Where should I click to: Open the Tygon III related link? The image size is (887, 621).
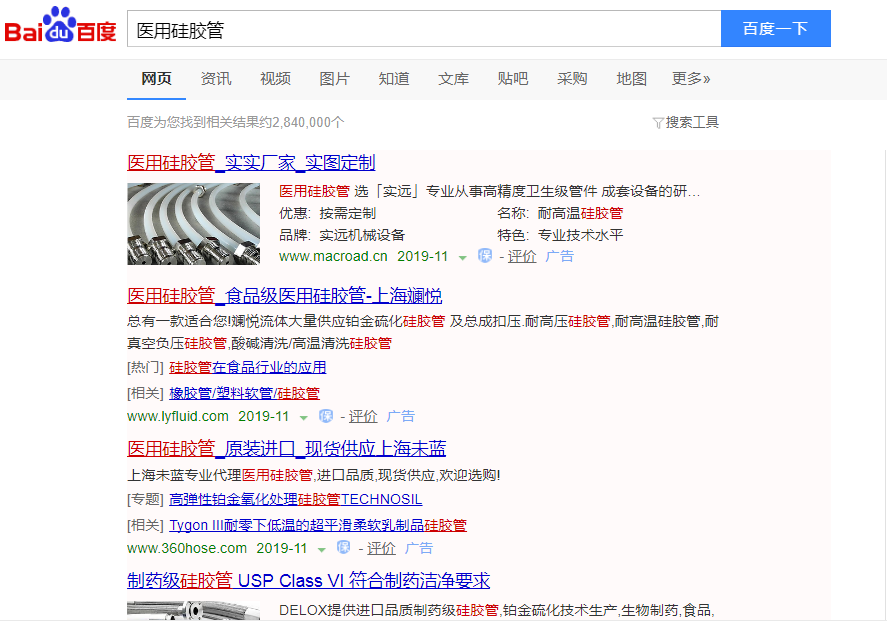(317, 525)
